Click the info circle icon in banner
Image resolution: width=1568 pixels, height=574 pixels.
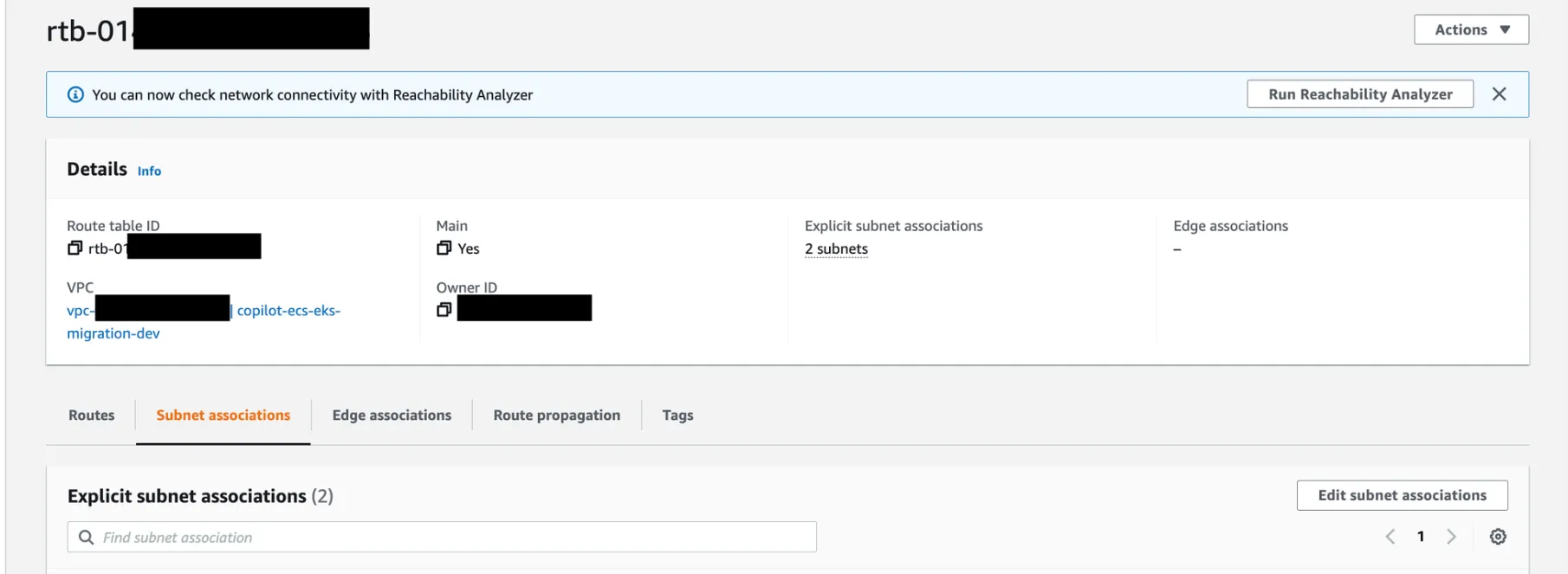(76, 94)
